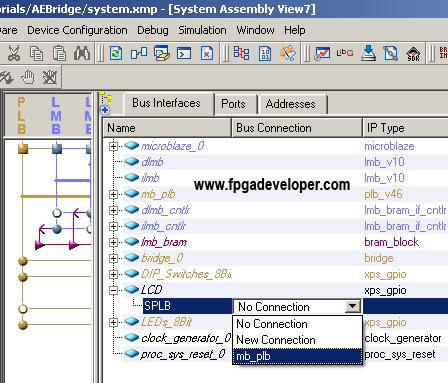This screenshot has width=448, height=383.
Task: Click the document with red X icon
Action: tap(207, 53)
